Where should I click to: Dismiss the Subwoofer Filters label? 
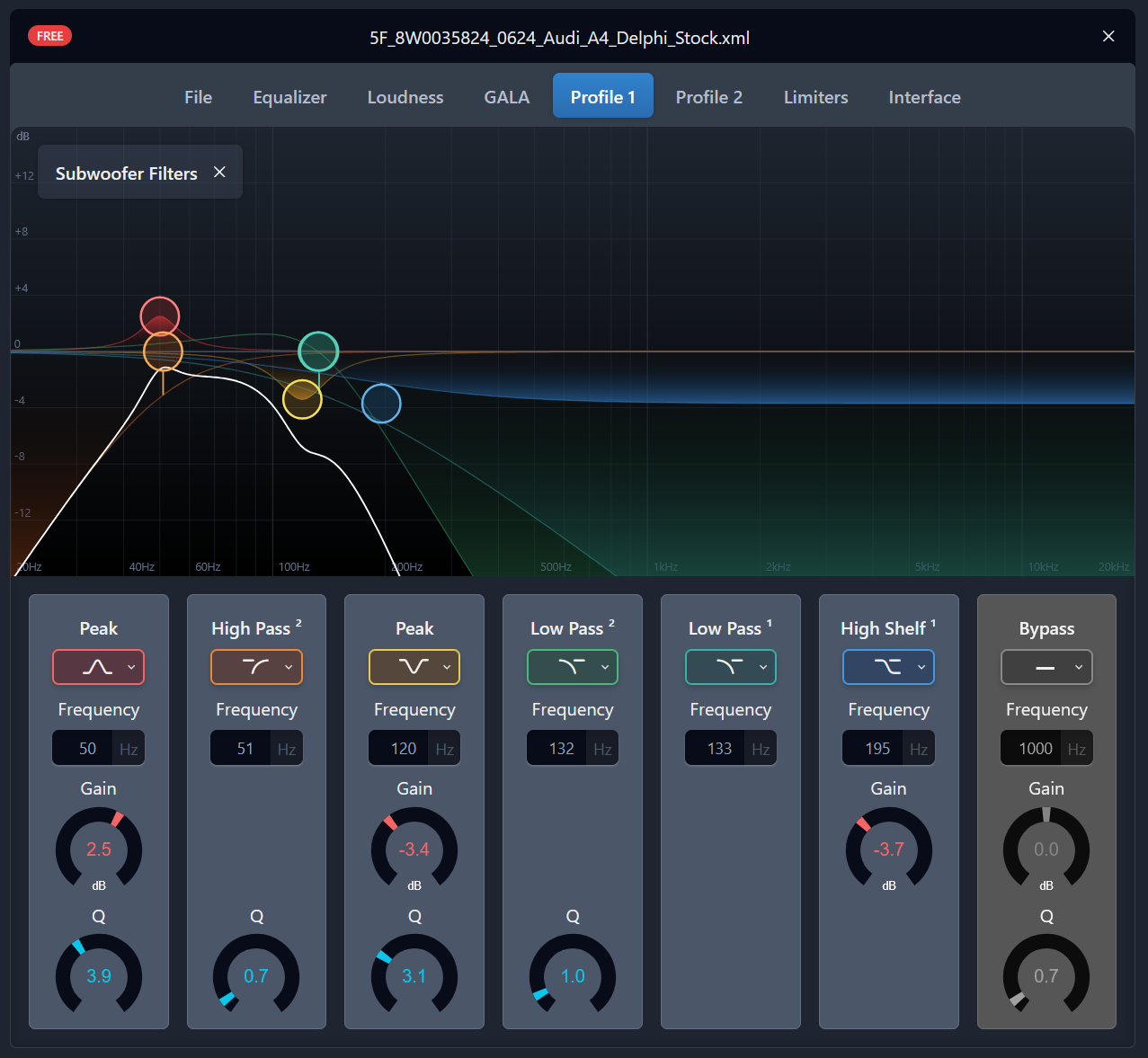(219, 172)
